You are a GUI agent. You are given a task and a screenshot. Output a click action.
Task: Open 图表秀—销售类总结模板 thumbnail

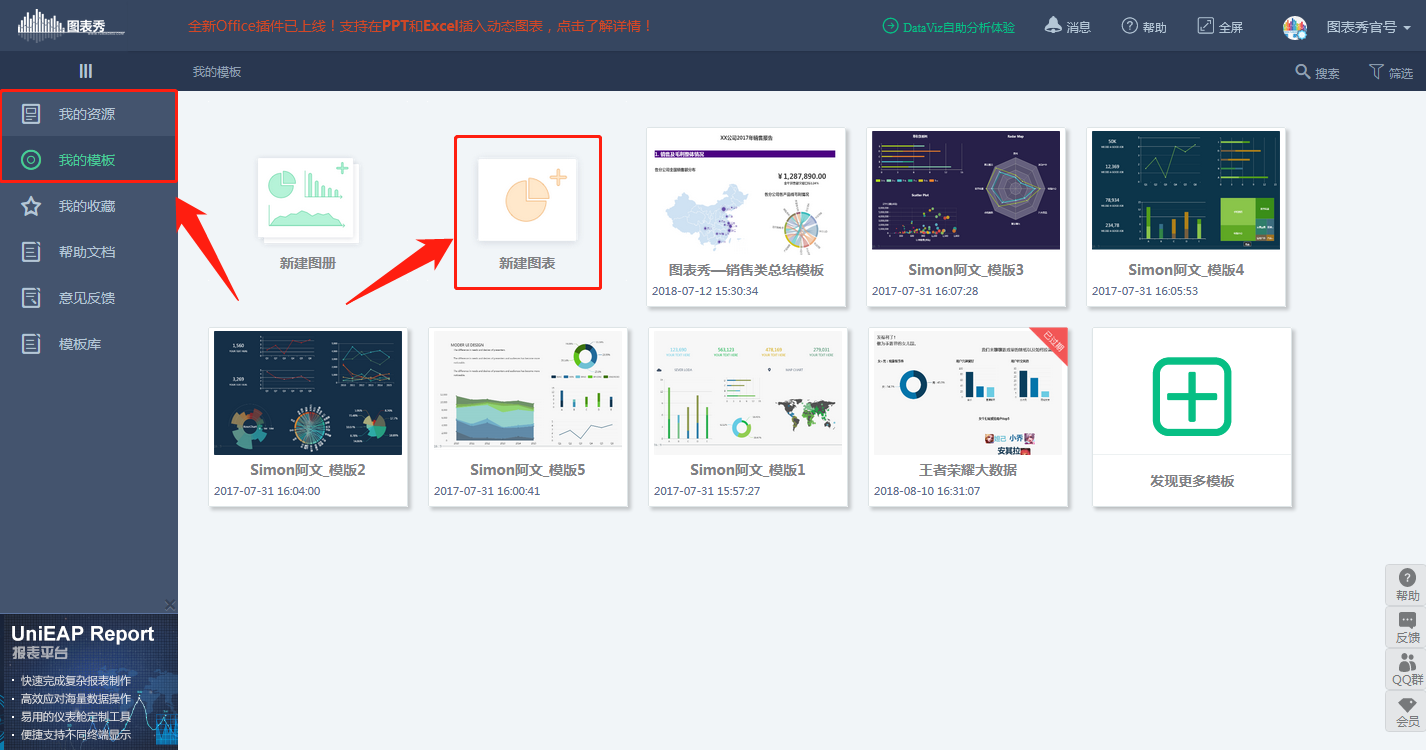[x=746, y=194]
